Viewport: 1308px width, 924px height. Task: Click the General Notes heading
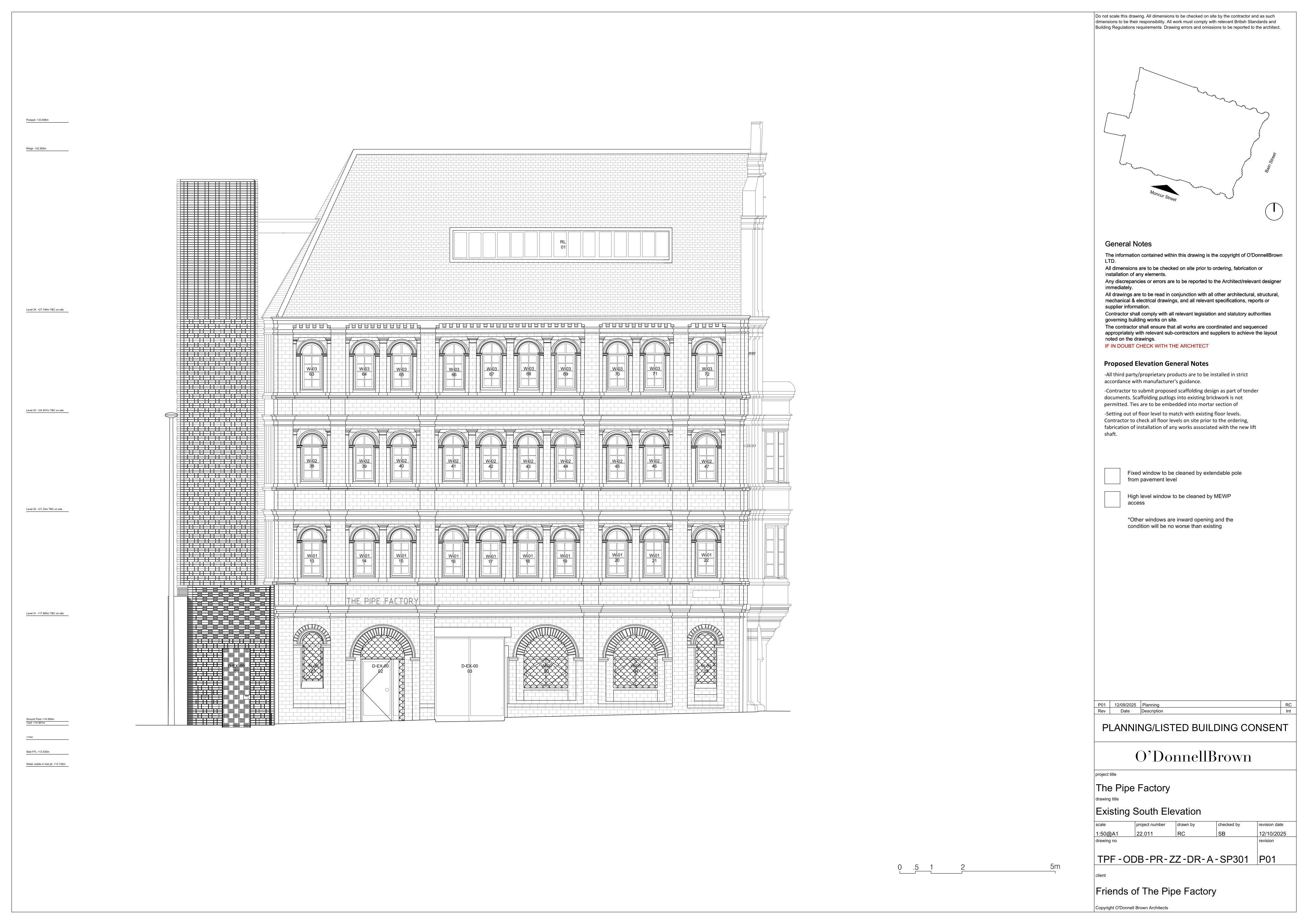(x=1128, y=244)
